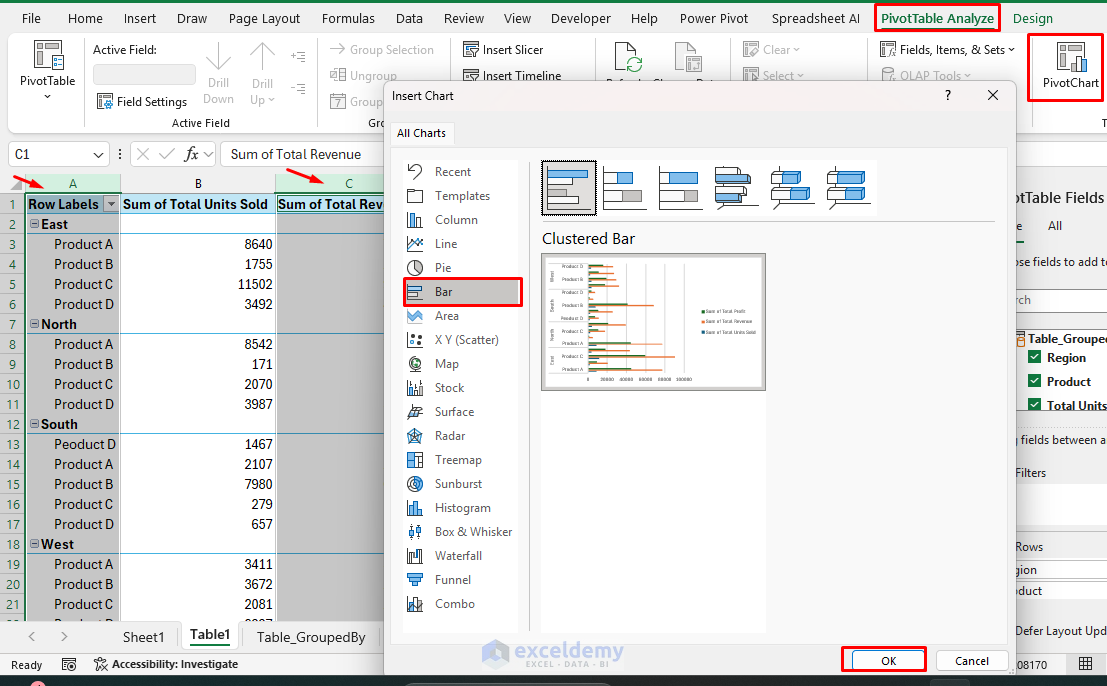Switch to the Design ribbon tab
Screen dimensions: 1107x686
pos(1032,18)
